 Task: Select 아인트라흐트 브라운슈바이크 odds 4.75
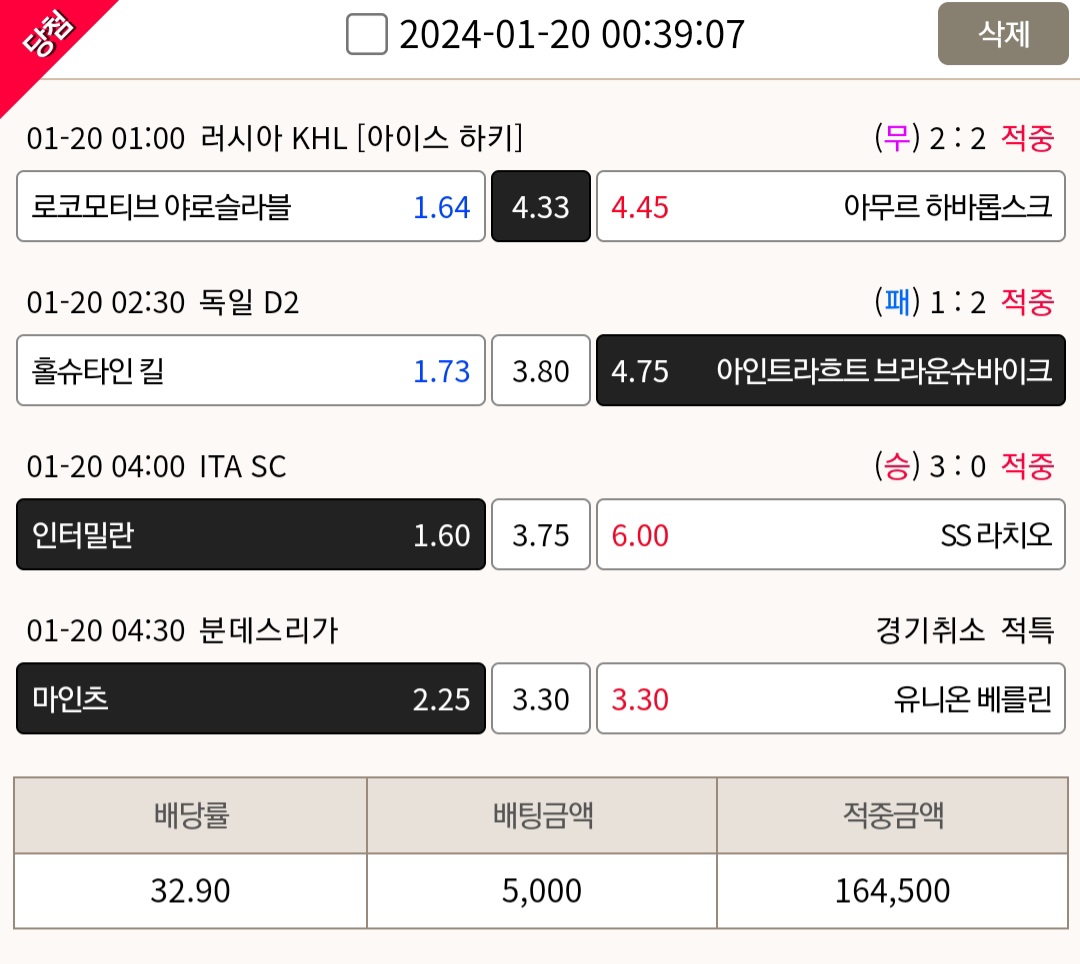(x=831, y=370)
